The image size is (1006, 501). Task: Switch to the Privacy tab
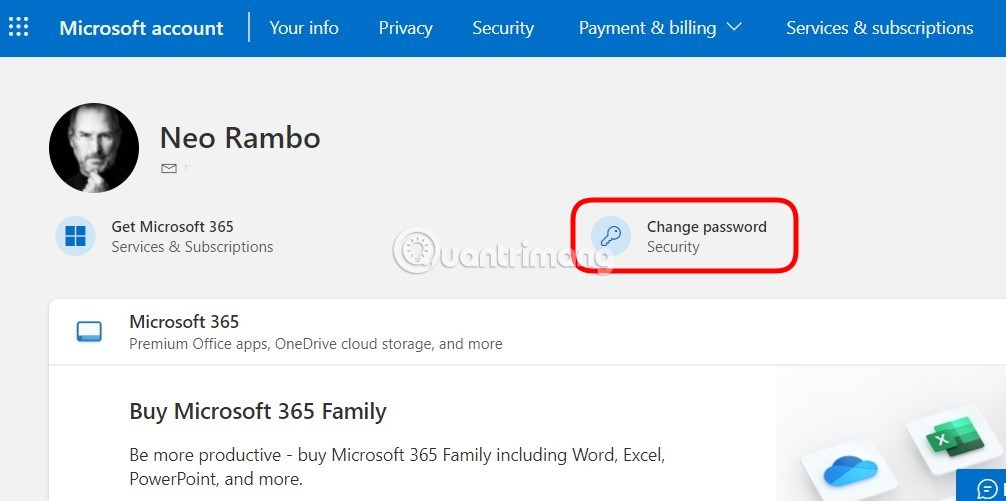pos(405,28)
